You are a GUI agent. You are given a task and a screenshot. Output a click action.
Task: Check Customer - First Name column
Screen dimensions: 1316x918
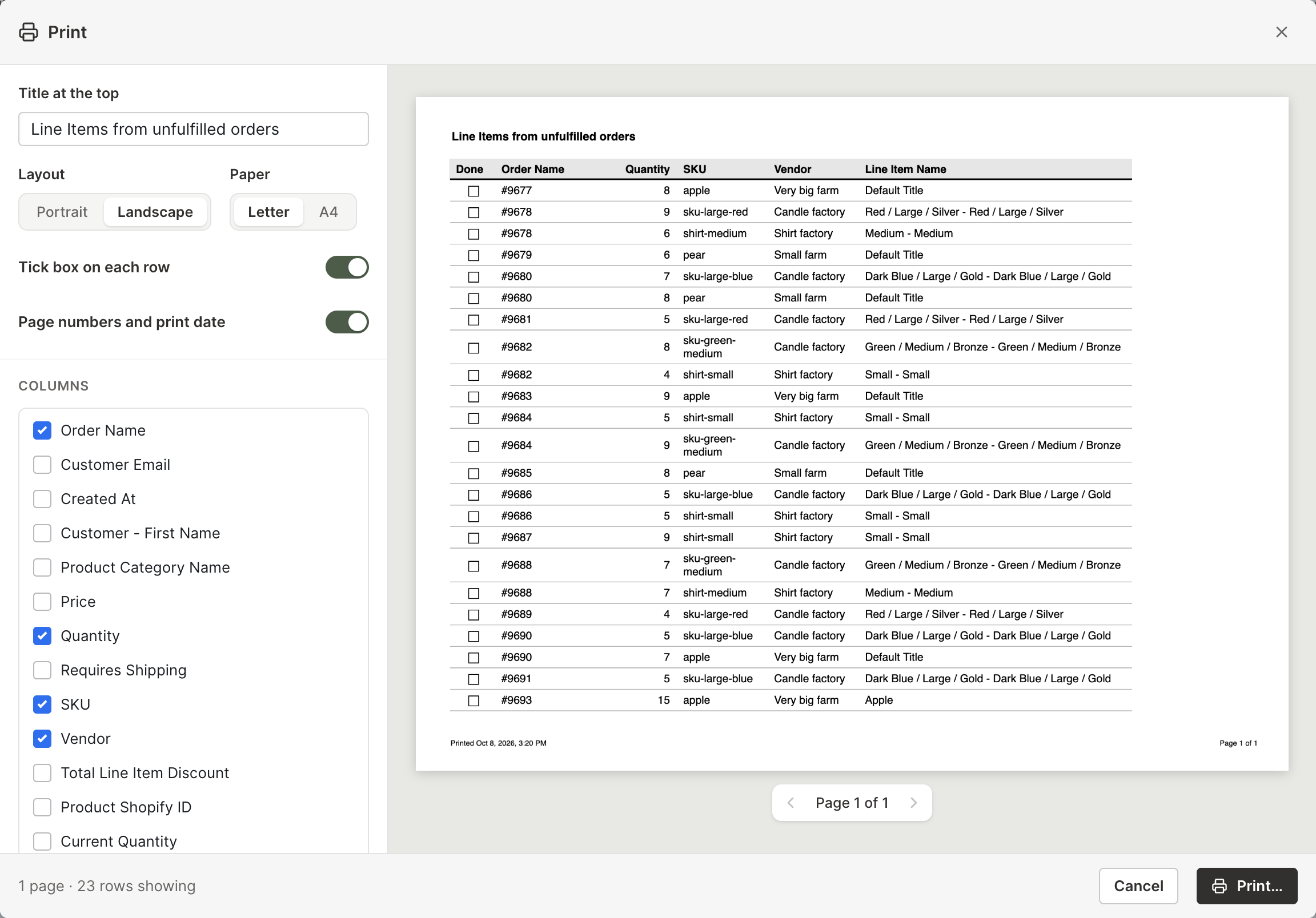[42, 533]
